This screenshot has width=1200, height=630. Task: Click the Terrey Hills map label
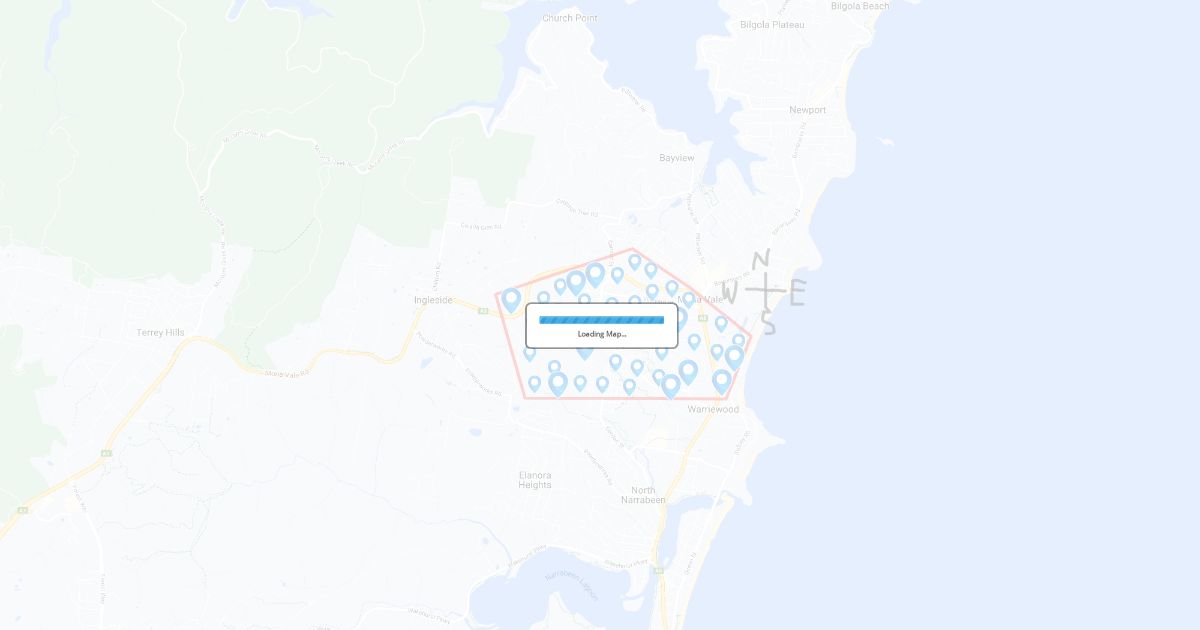pyautogui.click(x=161, y=332)
